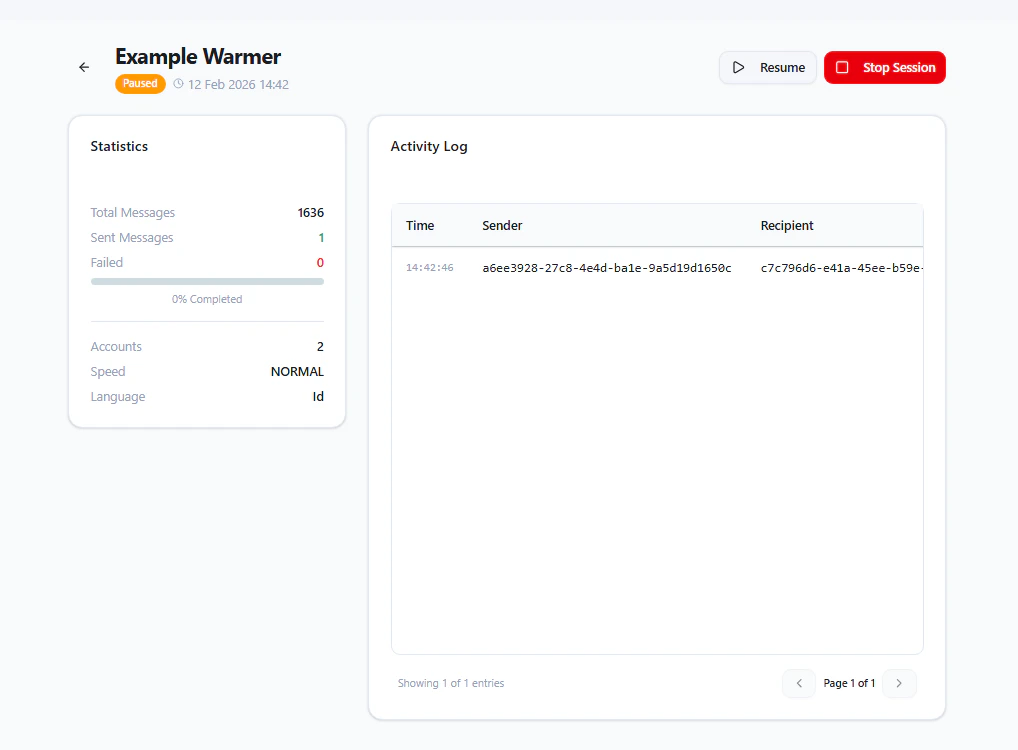Resume the paused warmer session
This screenshot has width=1018, height=750.
pos(767,68)
